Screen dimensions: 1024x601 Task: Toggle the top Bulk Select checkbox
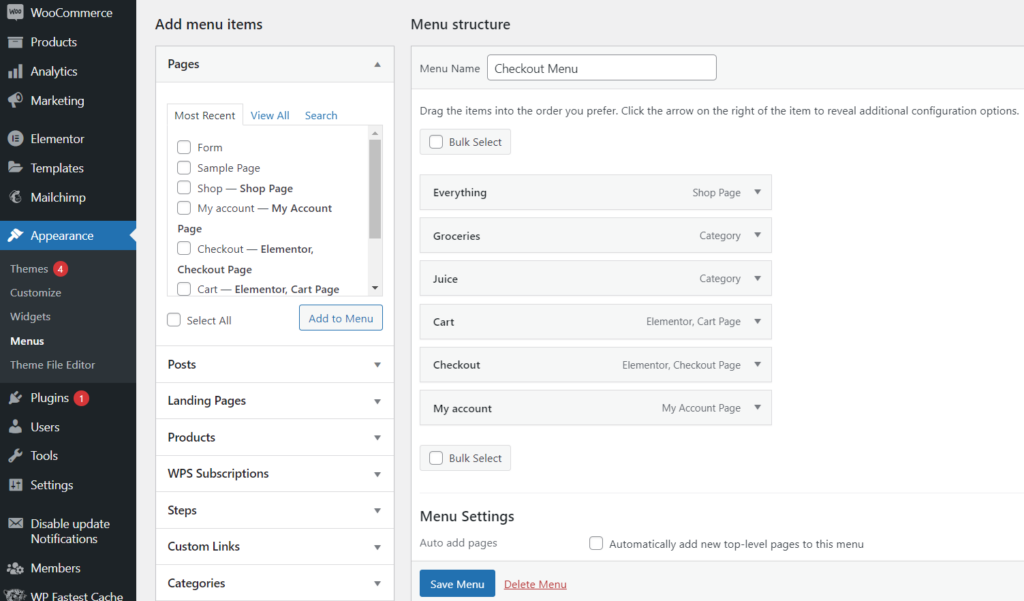[436, 141]
